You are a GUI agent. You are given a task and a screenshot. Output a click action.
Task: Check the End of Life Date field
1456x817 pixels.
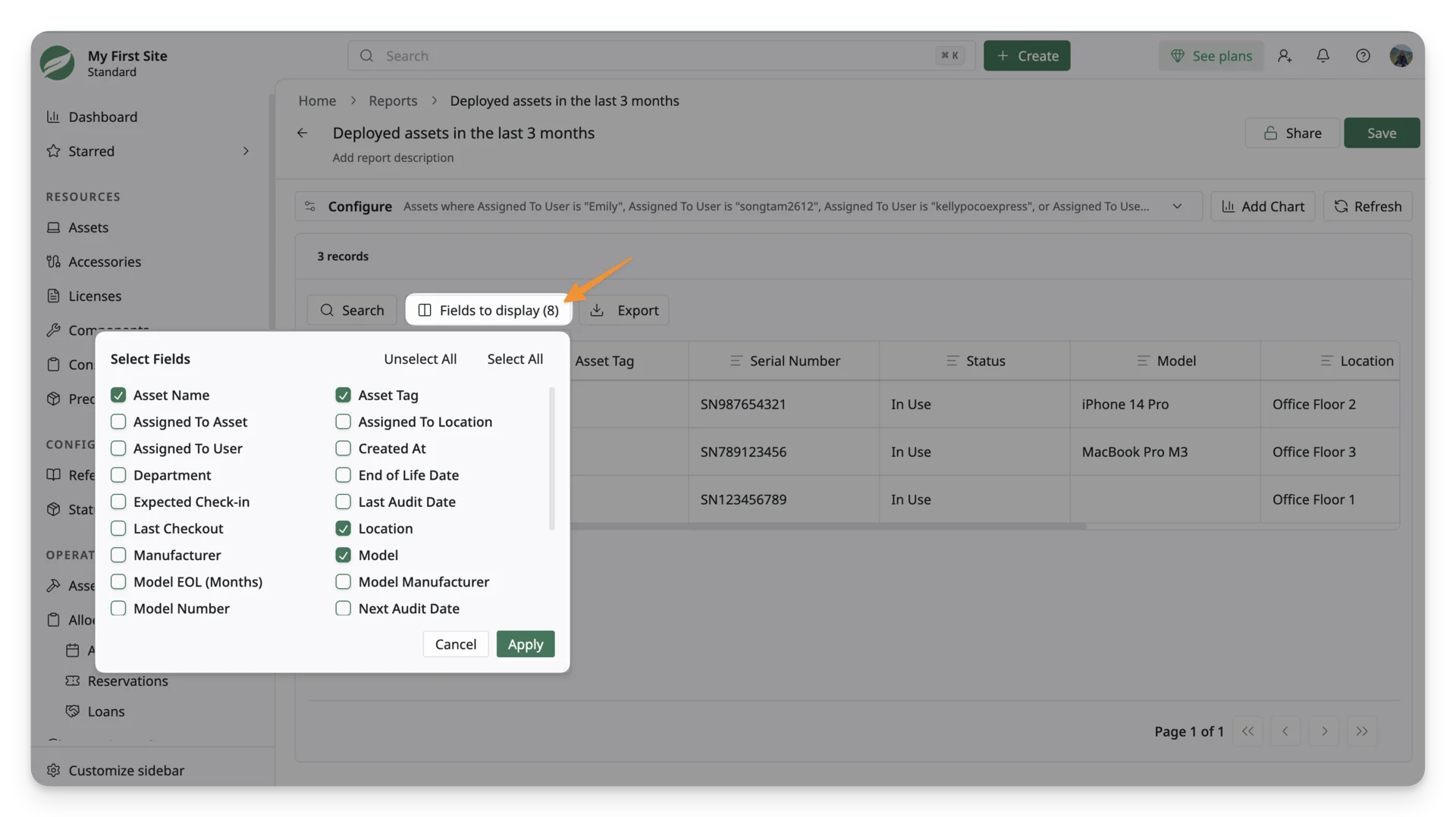[x=343, y=475]
